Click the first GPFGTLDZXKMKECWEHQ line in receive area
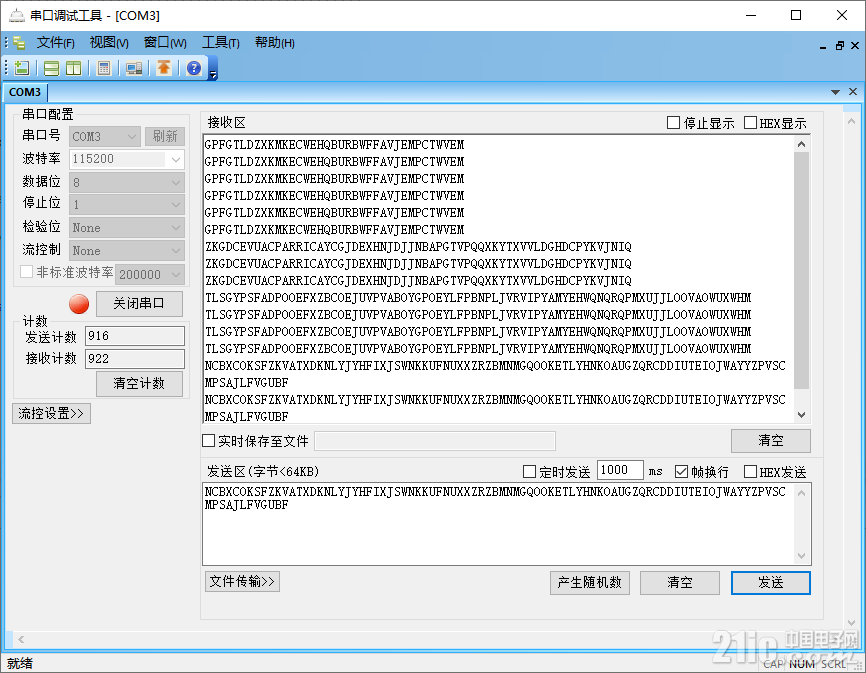The image size is (866, 673). click(334, 145)
